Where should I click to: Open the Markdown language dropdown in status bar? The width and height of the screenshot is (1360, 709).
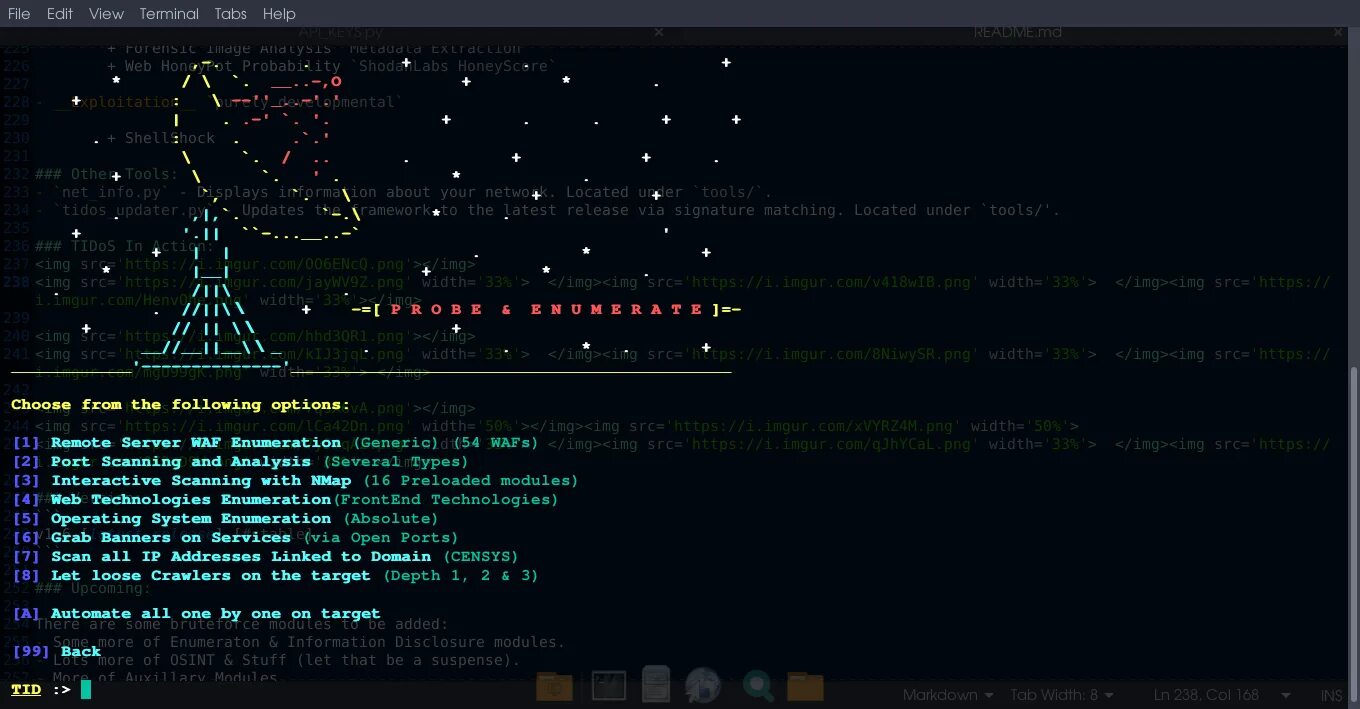pyautogui.click(x=948, y=695)
